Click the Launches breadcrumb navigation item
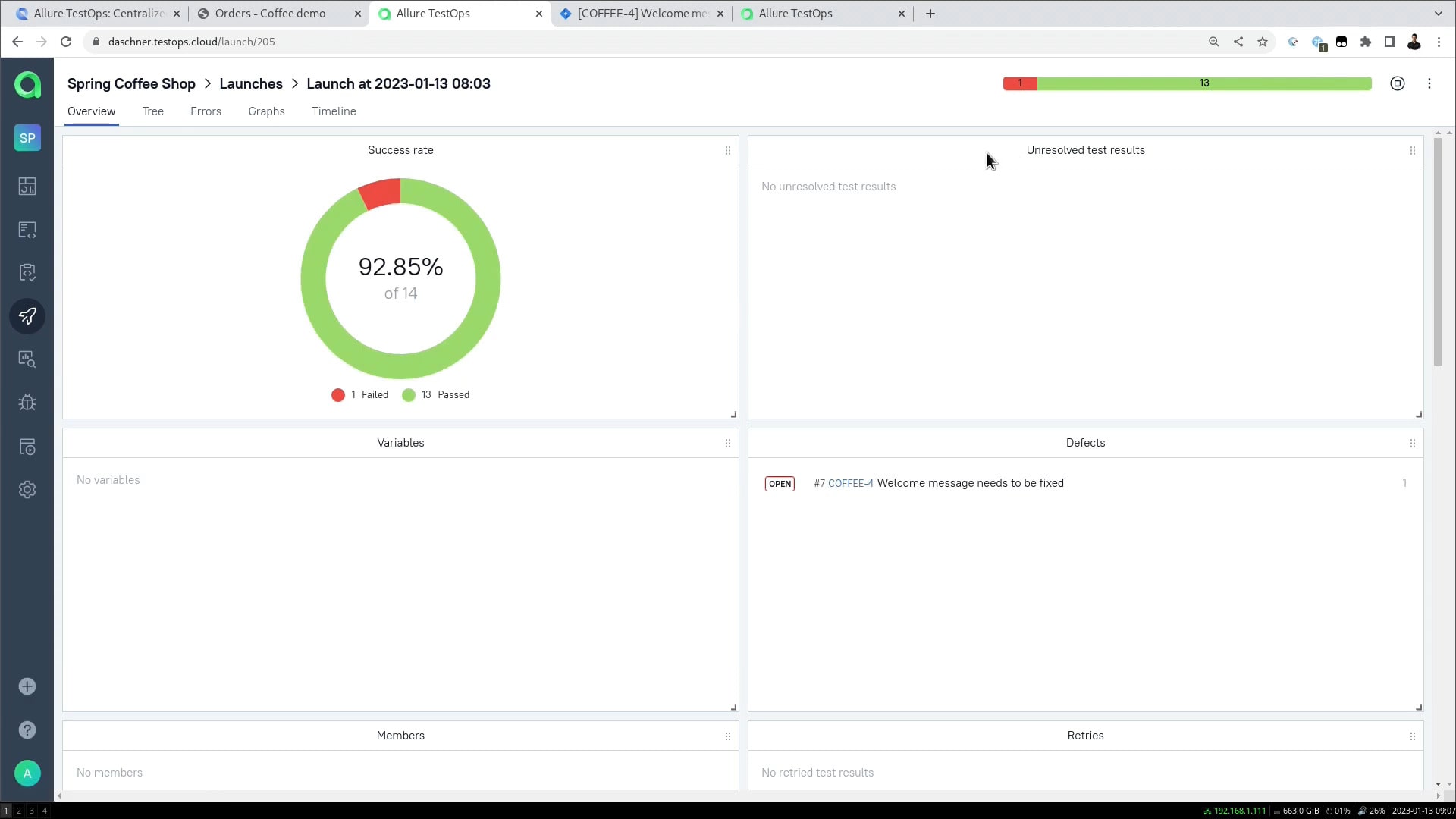 [x=251, y=83]
